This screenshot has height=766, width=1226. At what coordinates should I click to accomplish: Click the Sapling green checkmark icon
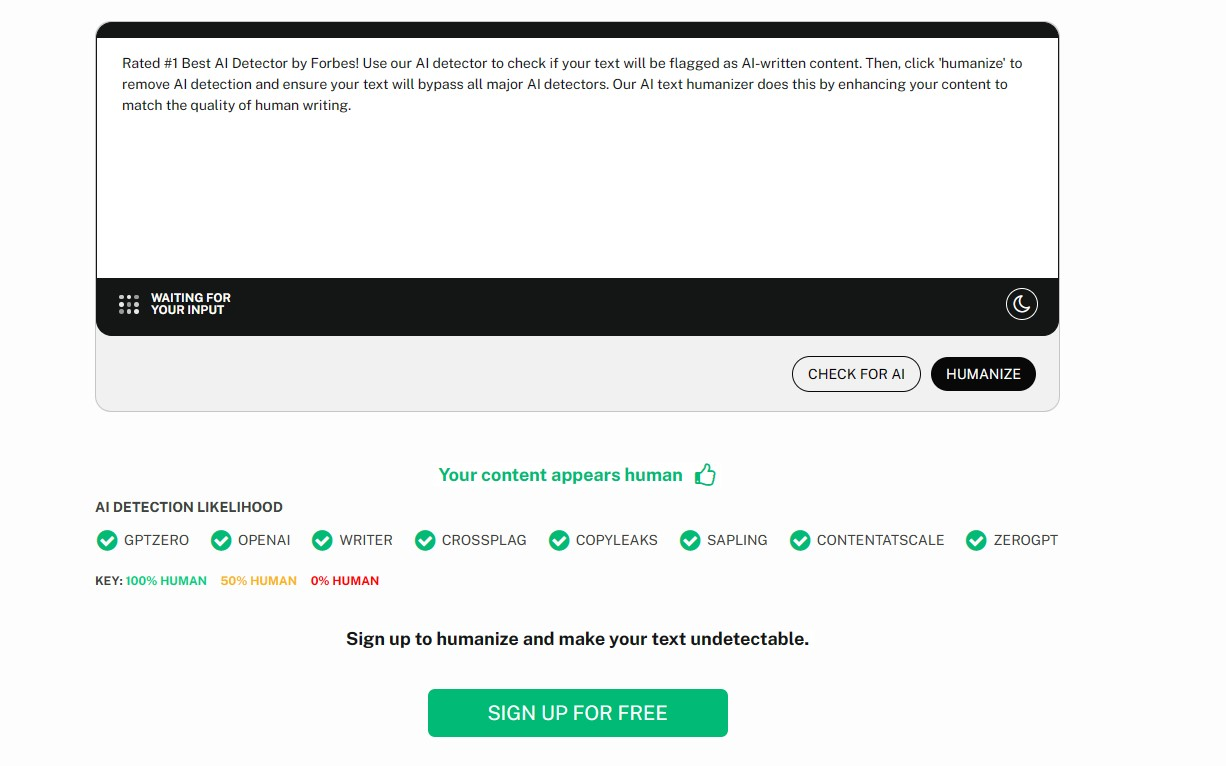click(690, 540)
